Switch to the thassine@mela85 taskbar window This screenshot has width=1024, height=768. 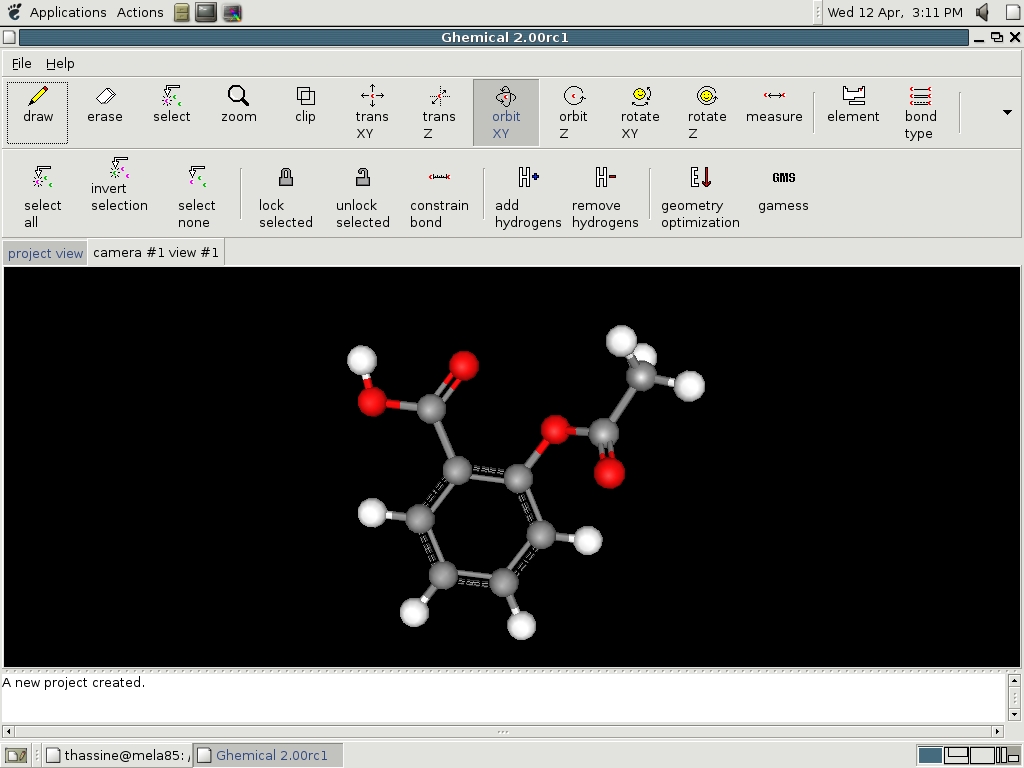tap(118, 756)
